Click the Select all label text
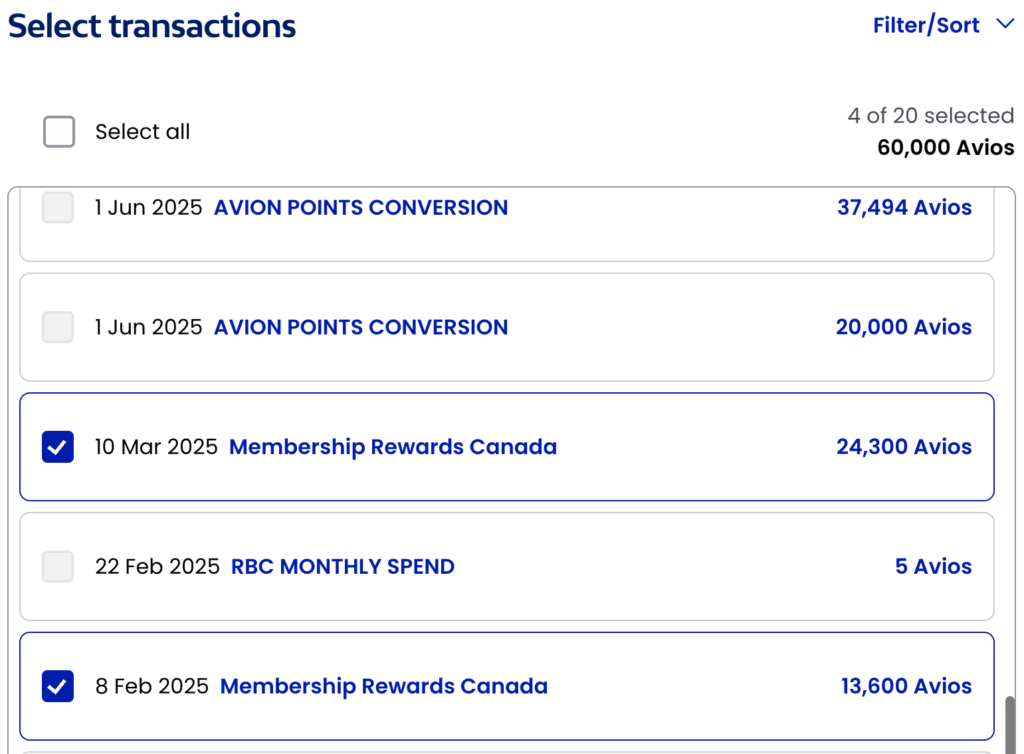 143,132
